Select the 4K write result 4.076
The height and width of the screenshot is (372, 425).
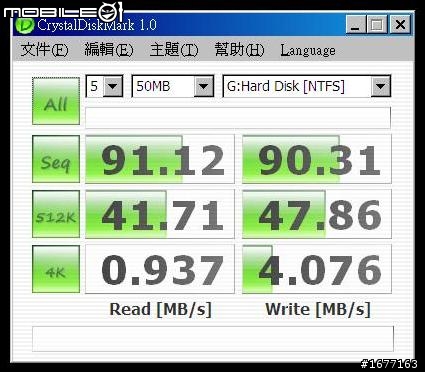[317, 269]
